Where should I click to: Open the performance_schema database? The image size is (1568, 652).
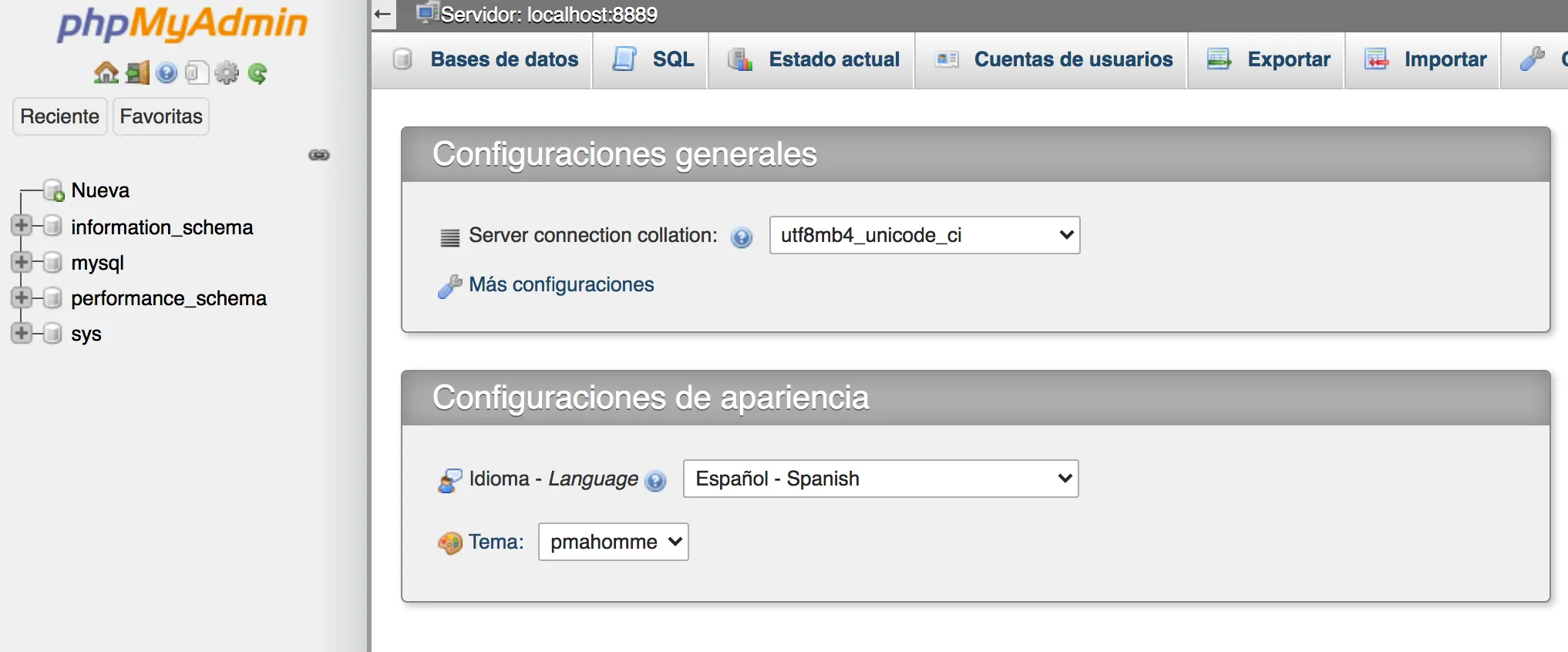click(169, 298)
